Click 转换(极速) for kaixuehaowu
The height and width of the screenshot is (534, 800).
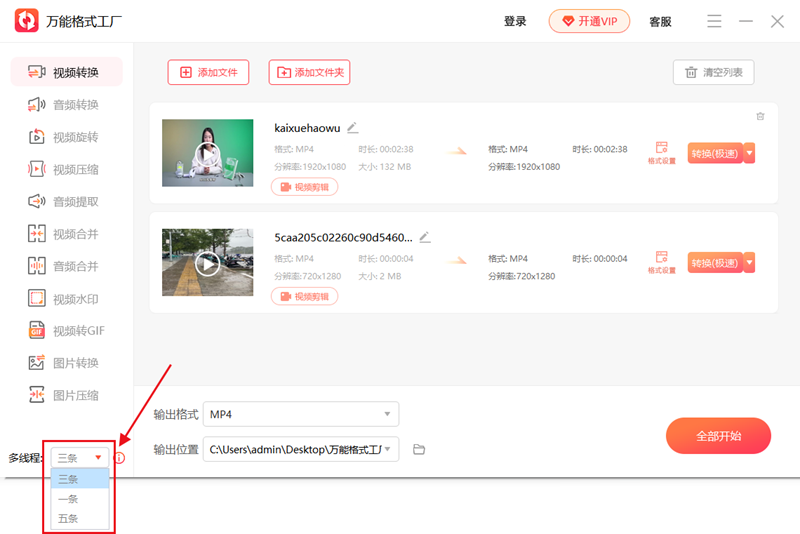point(715,153)
